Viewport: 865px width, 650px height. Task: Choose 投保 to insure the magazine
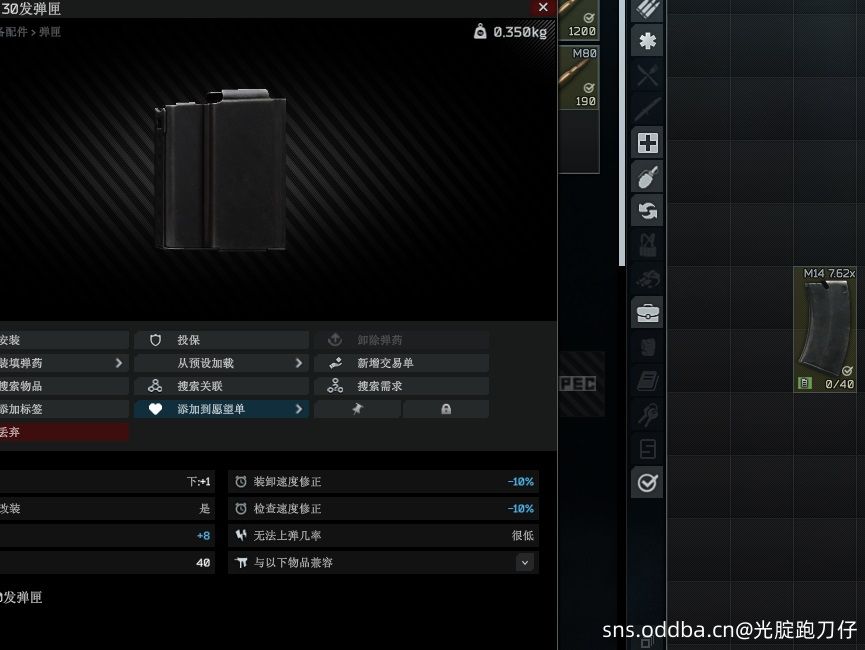(x=221, y=340)
